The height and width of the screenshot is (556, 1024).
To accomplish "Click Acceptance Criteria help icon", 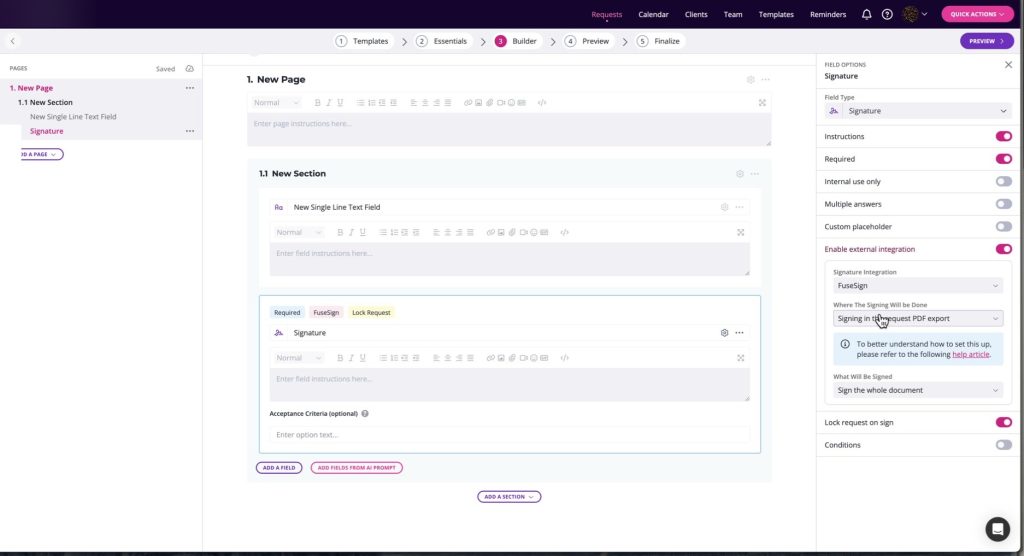I will click(364, 414).
